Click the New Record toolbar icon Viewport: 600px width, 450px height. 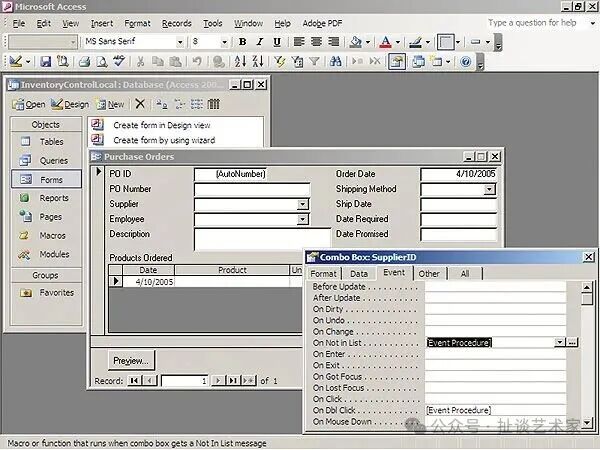[x=357, y=62]
